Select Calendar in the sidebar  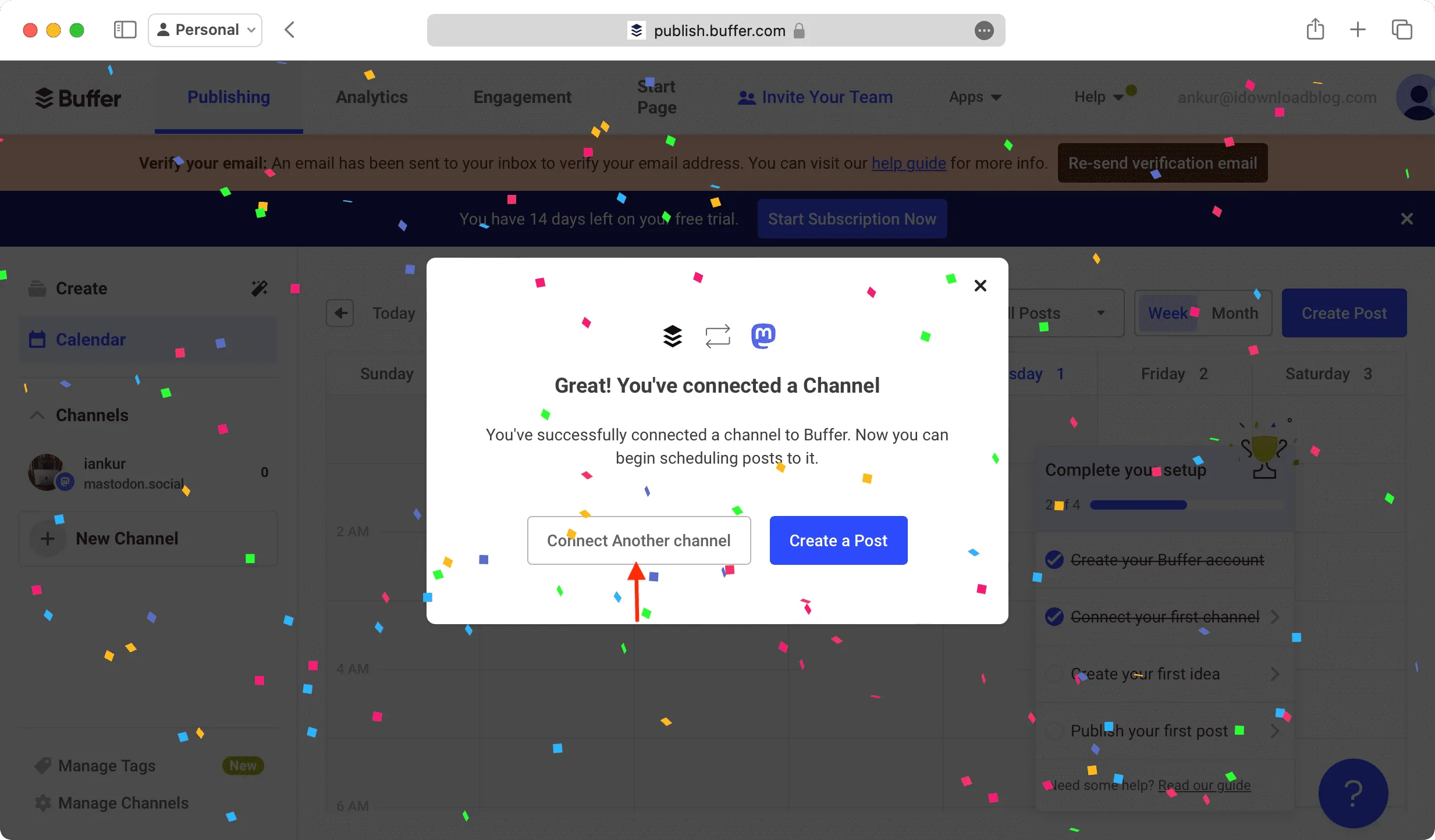[148, 339]
